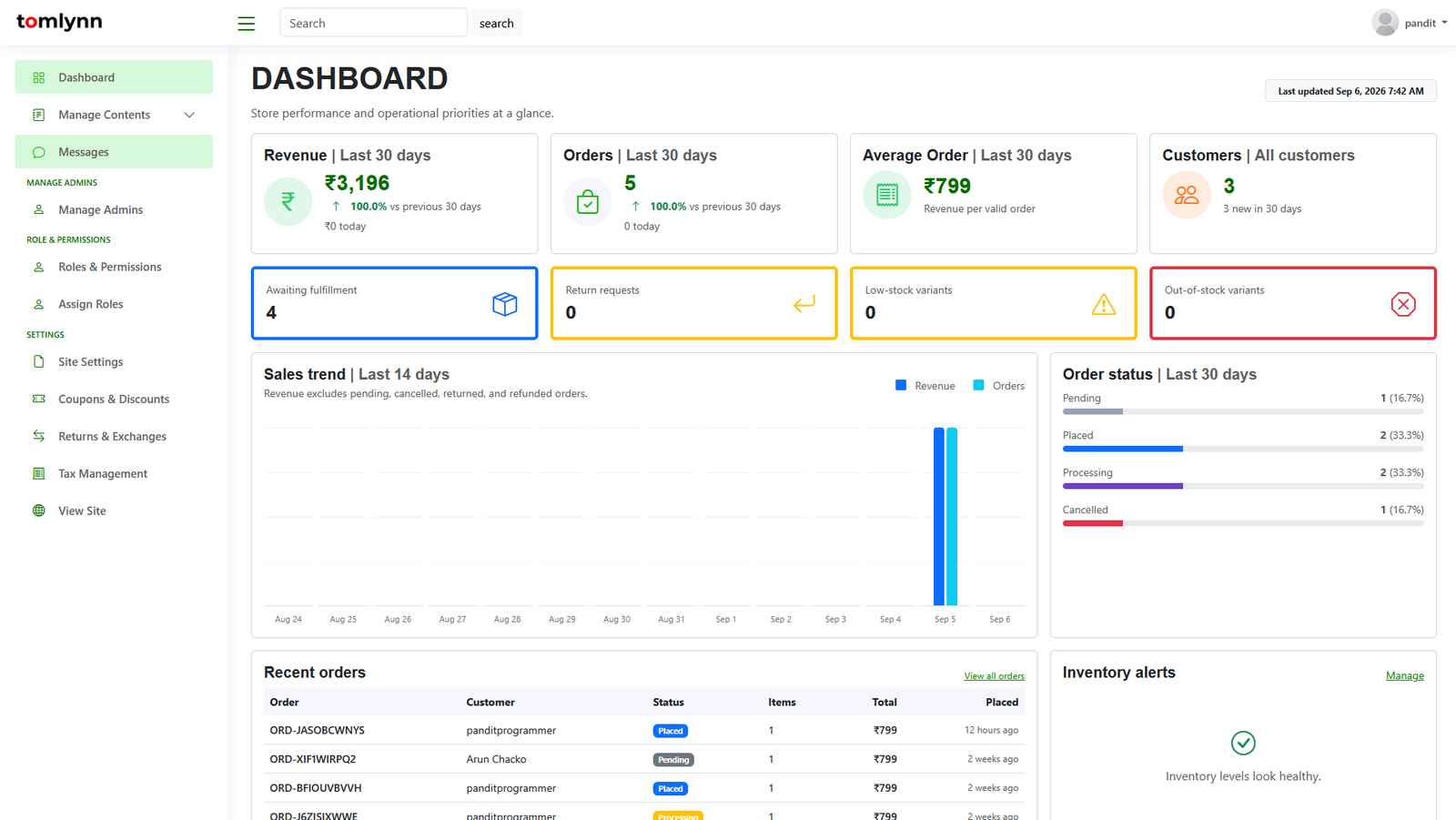Open Assign Roles page

(114, 304)
